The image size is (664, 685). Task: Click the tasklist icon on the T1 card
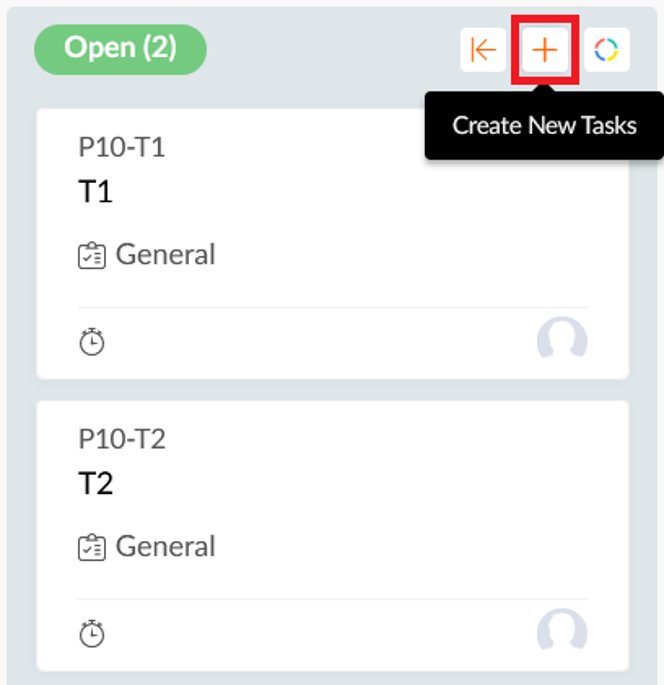pos(91,256)
